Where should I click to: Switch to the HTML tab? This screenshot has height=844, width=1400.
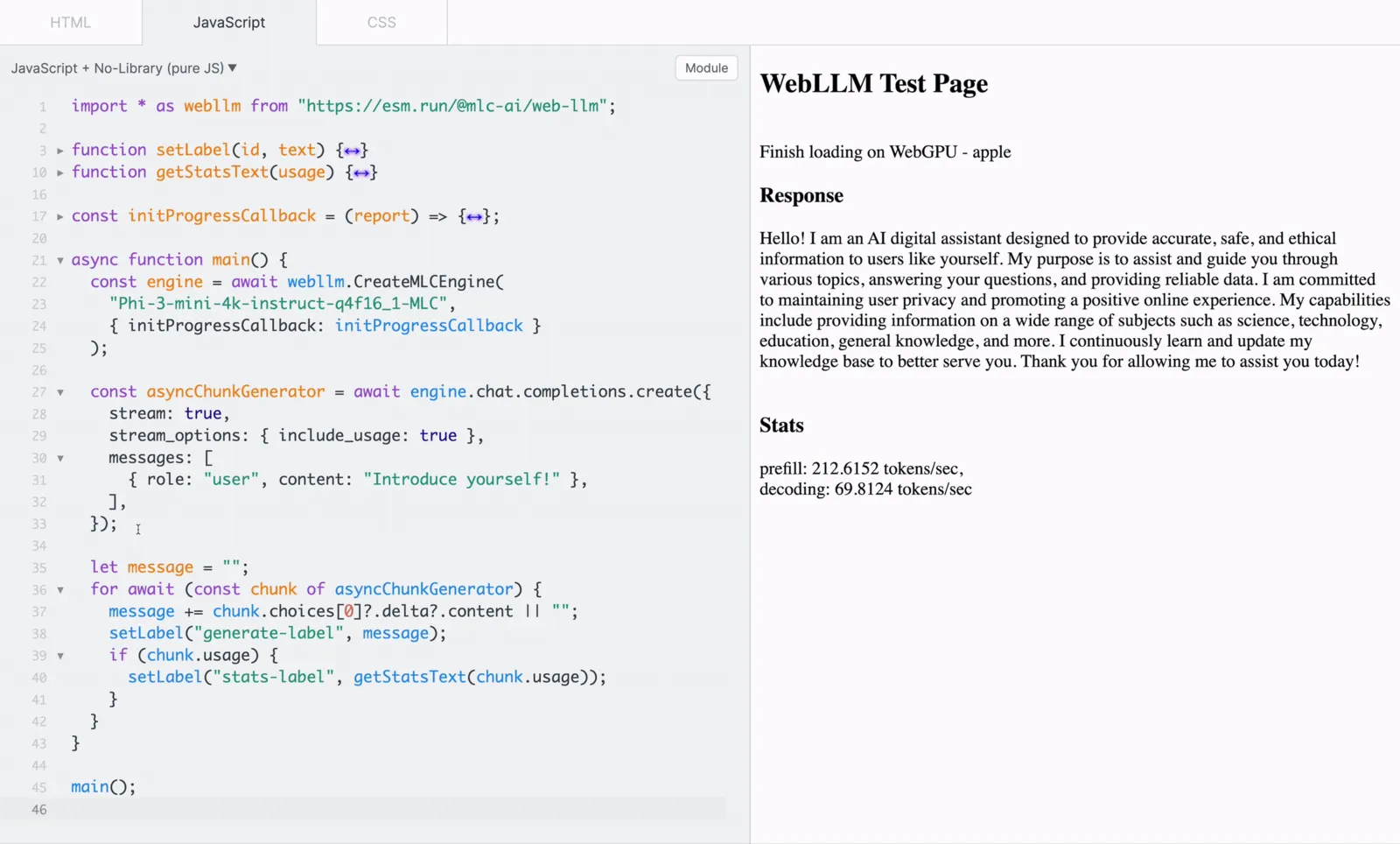(71, 22)
